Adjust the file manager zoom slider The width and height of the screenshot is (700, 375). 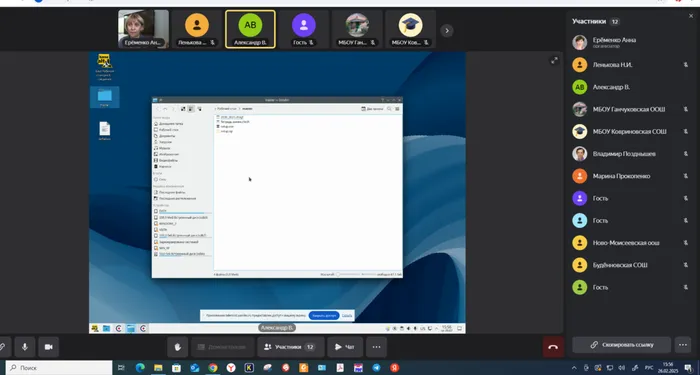point(348,274)
